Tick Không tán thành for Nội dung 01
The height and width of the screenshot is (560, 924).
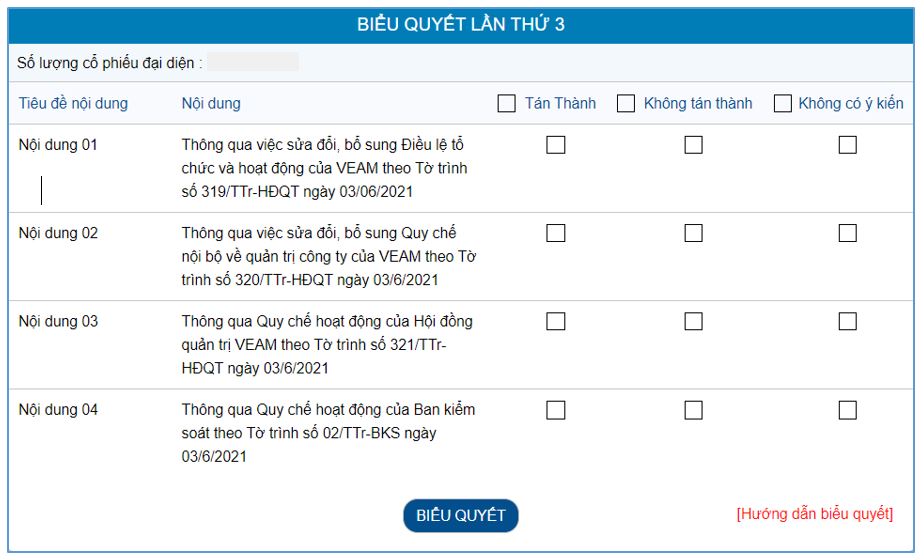(693, 144)
